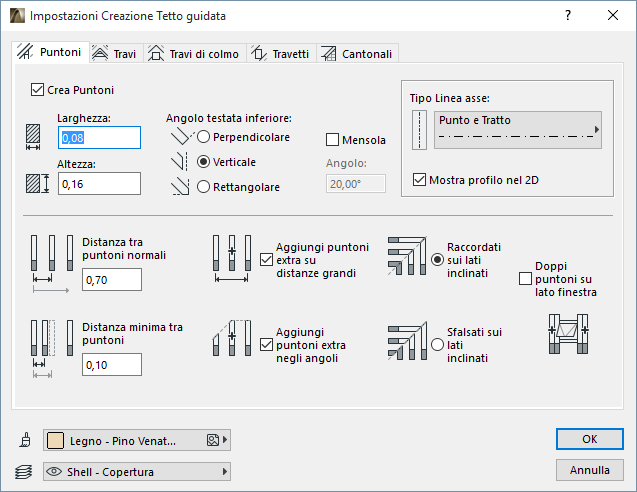Click the Raccordati sui lati inclinati diagram icon
This screenshot has width=637, height=492.
click(407, 258)
